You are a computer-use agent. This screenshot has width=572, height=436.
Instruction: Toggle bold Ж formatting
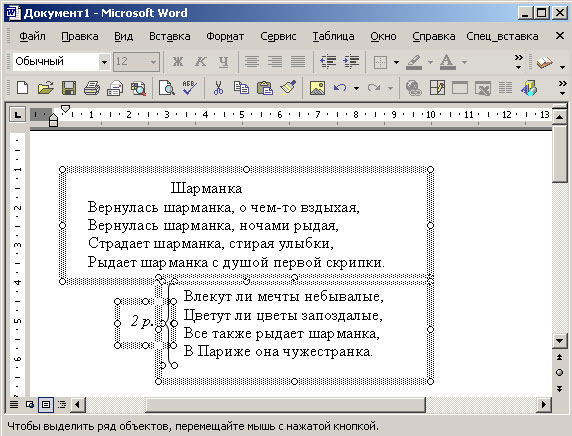(x=178, y=62)
